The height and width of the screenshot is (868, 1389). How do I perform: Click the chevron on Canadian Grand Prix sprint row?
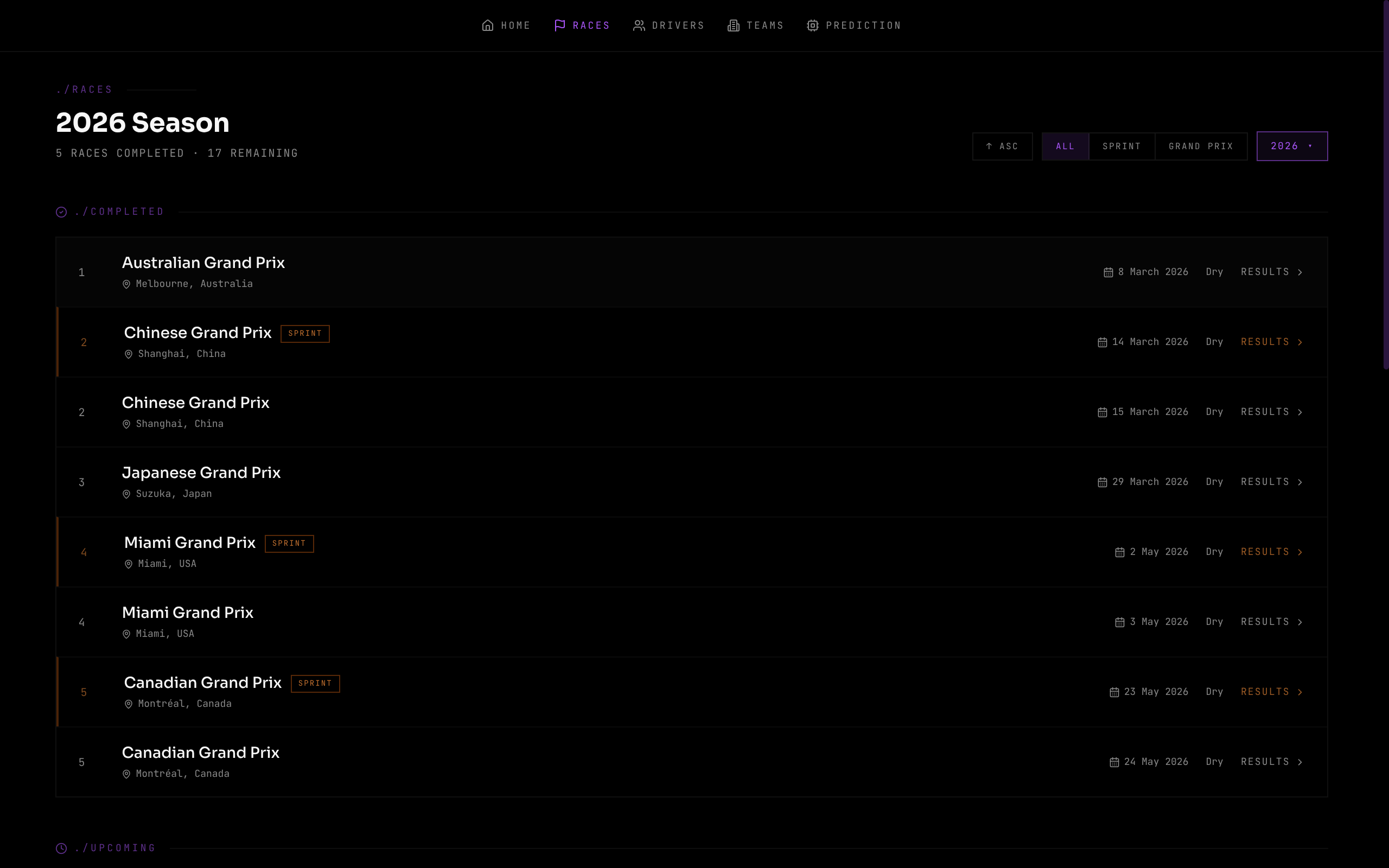[x=1300, y=692]
